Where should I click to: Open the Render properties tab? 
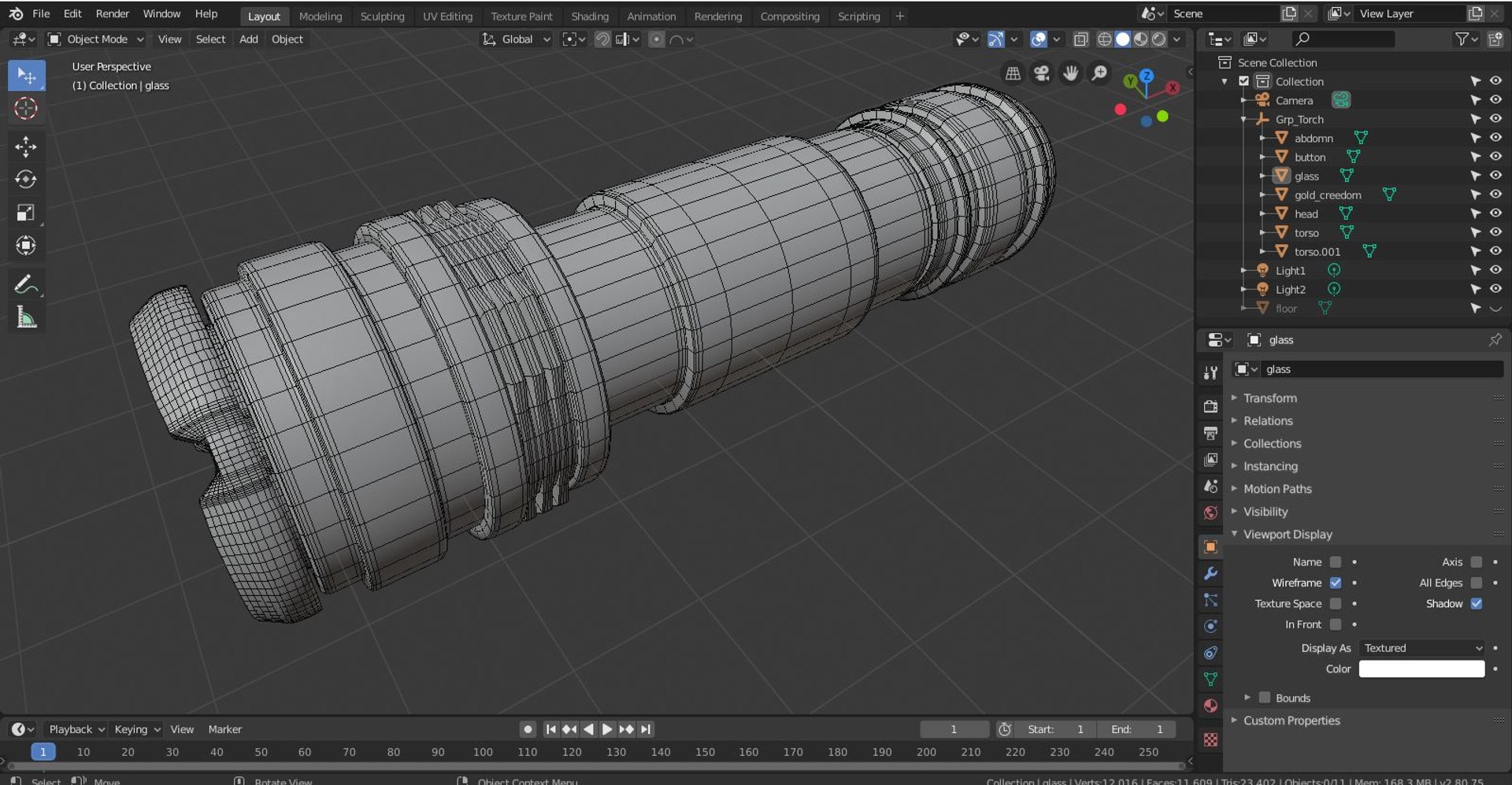pyautogui.click(x=1210, y=406)
